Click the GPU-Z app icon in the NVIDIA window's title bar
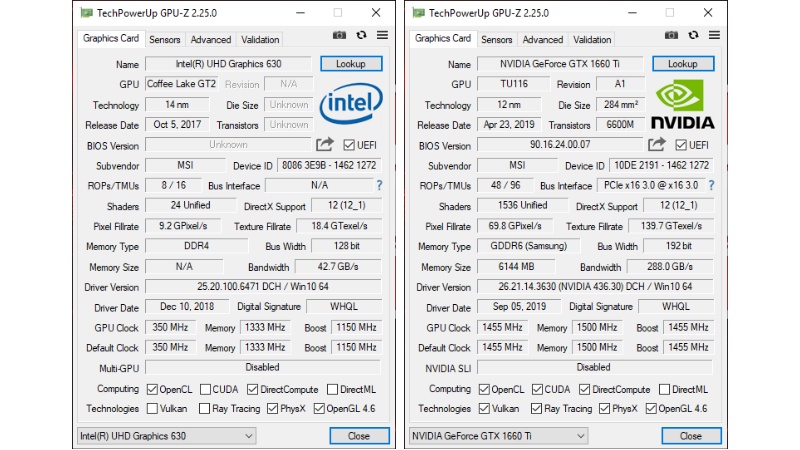 coord(418,13)
